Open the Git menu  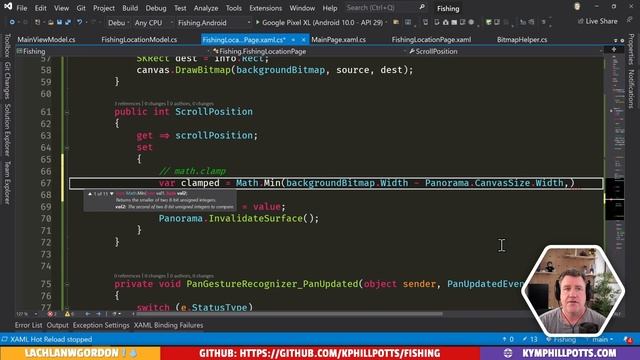[x=81, y=8]
